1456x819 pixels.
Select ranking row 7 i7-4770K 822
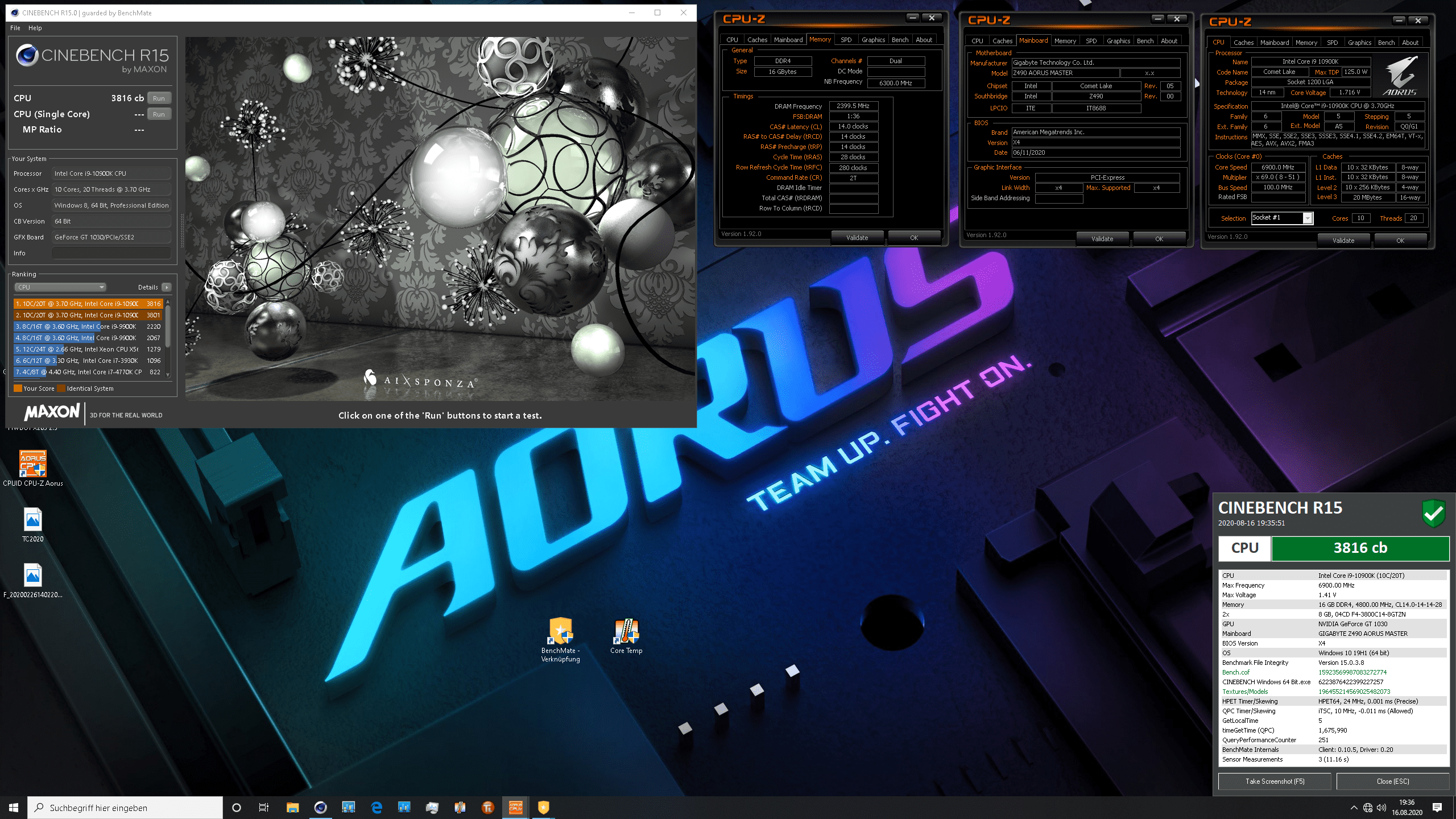[x=88, y=372]
